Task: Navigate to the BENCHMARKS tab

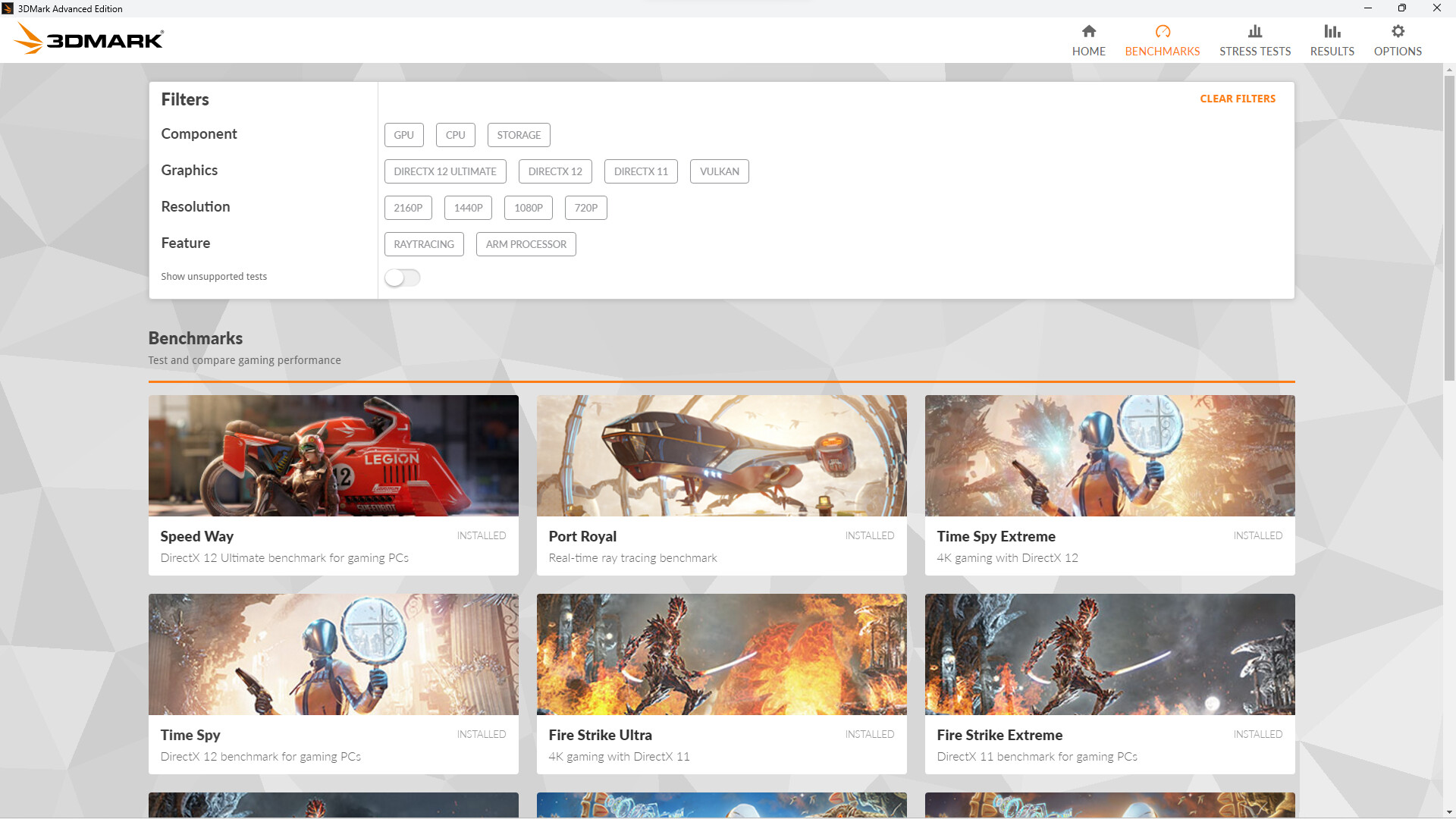Action: pyautogui.click(x=1163, y=40)
